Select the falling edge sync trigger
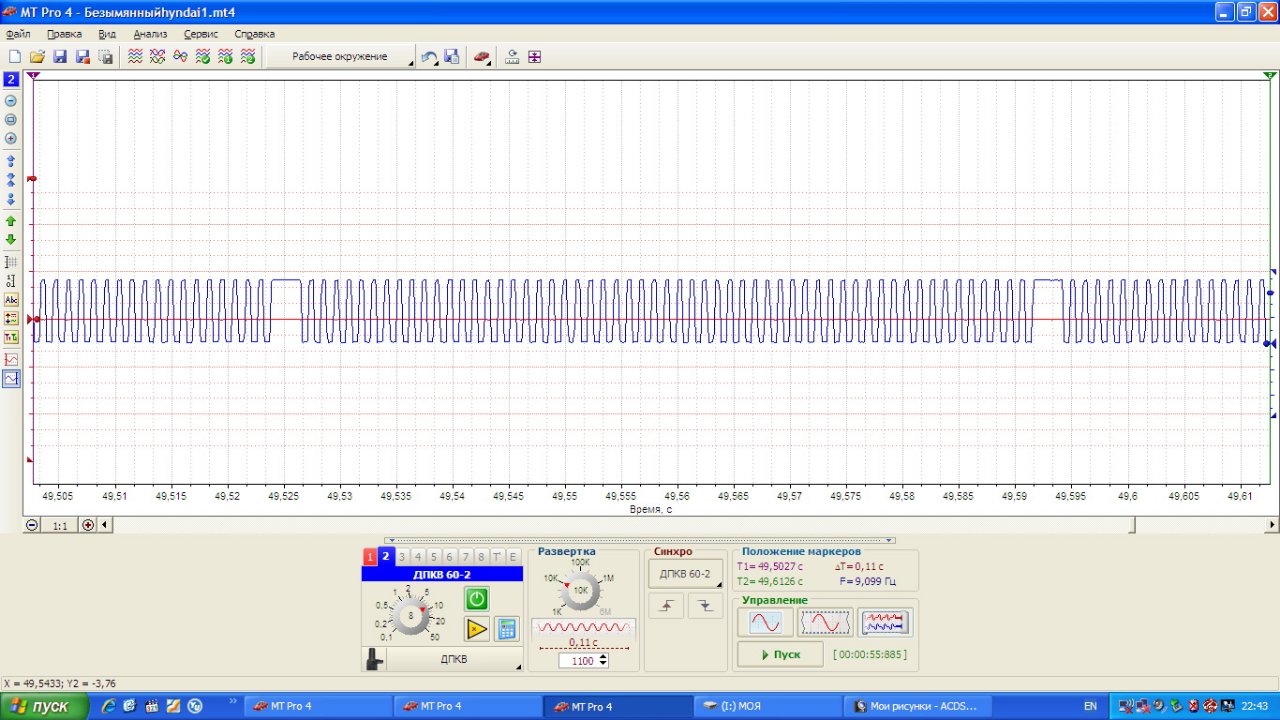 pos(705,605)
